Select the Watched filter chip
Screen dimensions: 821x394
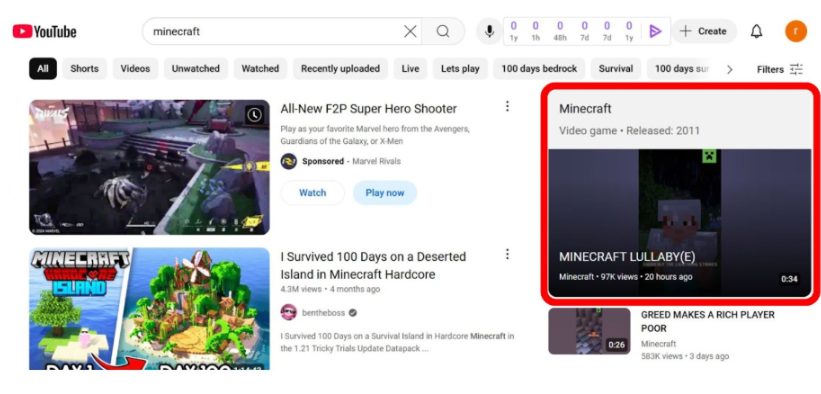pos(260,69)
